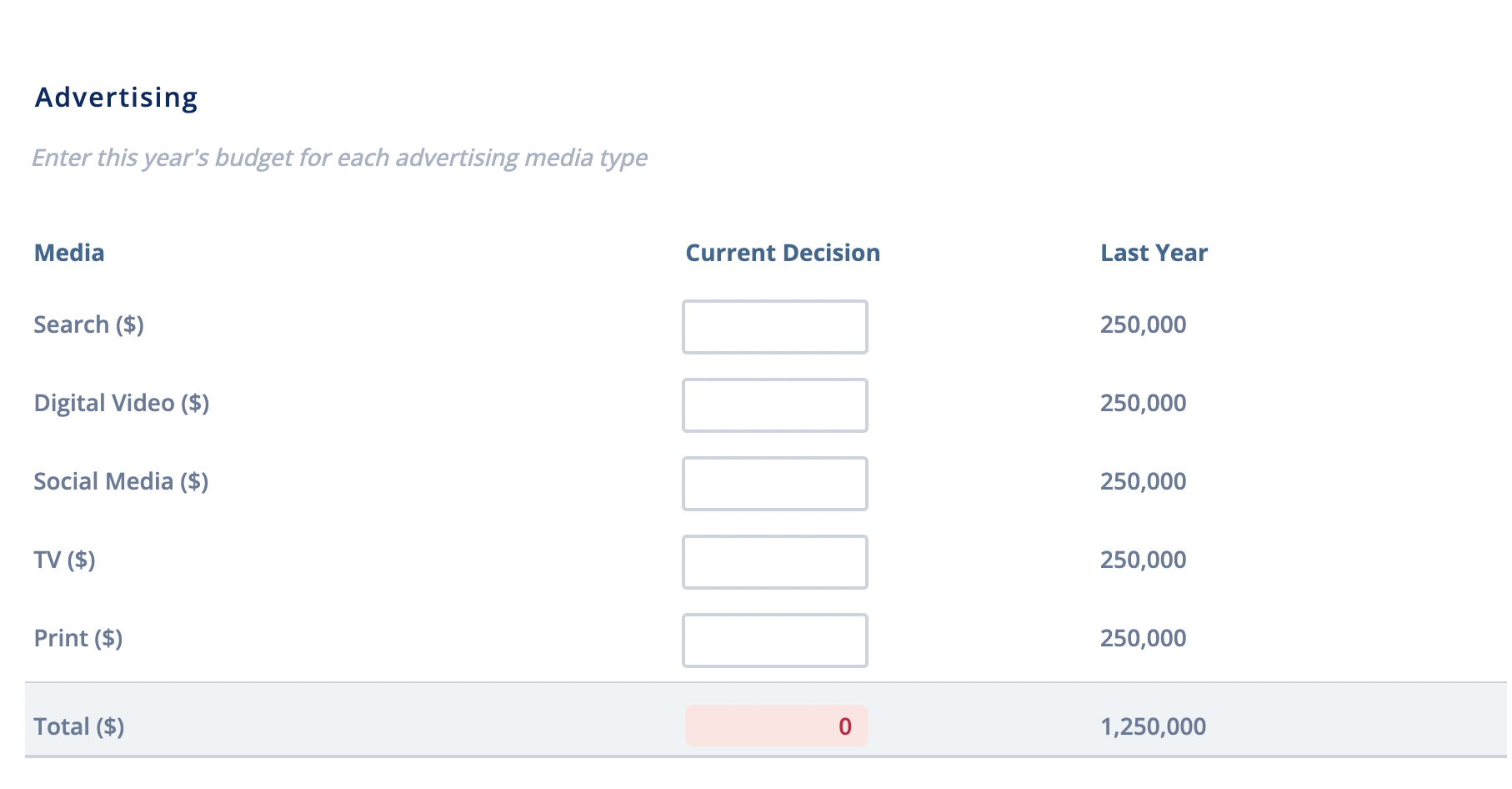
Task: Click the Print ($) row label
Action: click(x=78, y=638)
